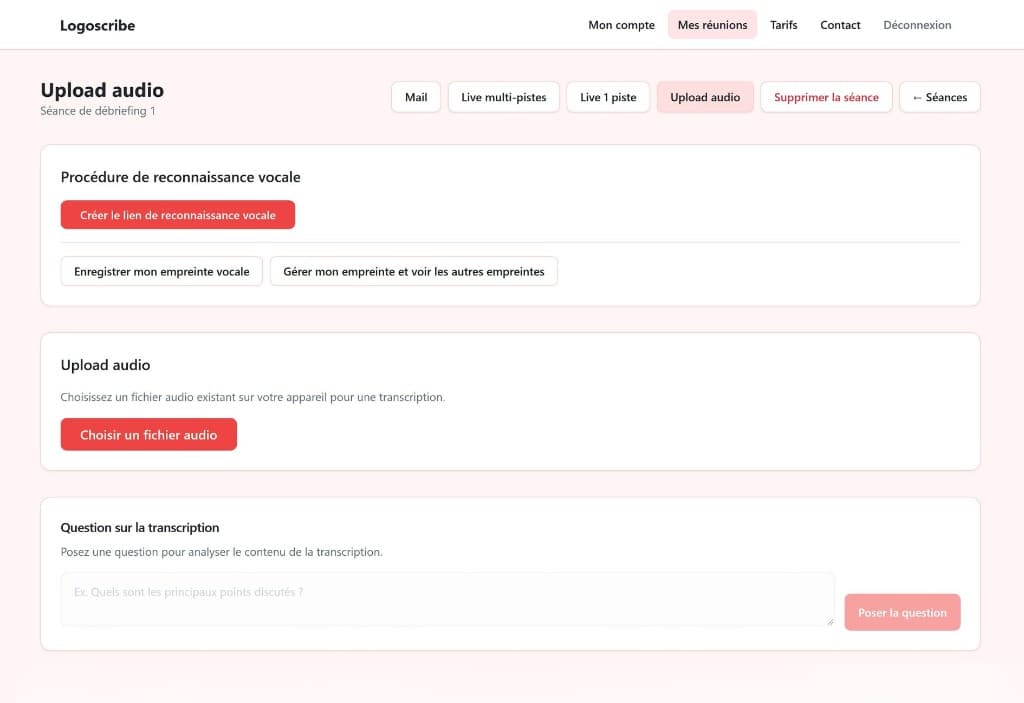Click the Logoscribe logo
1024x703 pixels.
(97, 25)
